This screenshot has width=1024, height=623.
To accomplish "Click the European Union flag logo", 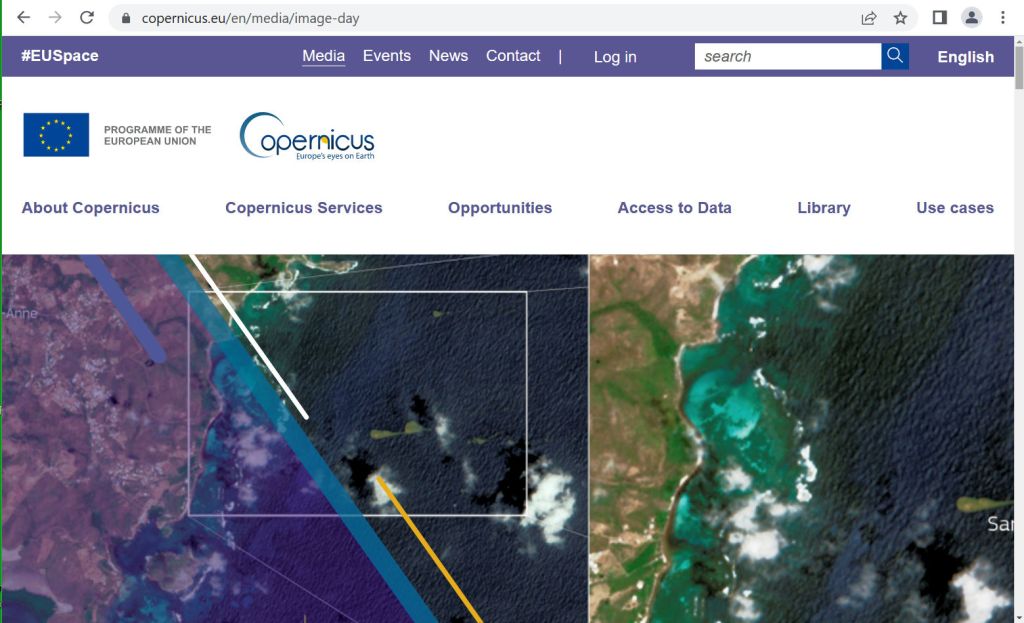I will click(56, 135).
